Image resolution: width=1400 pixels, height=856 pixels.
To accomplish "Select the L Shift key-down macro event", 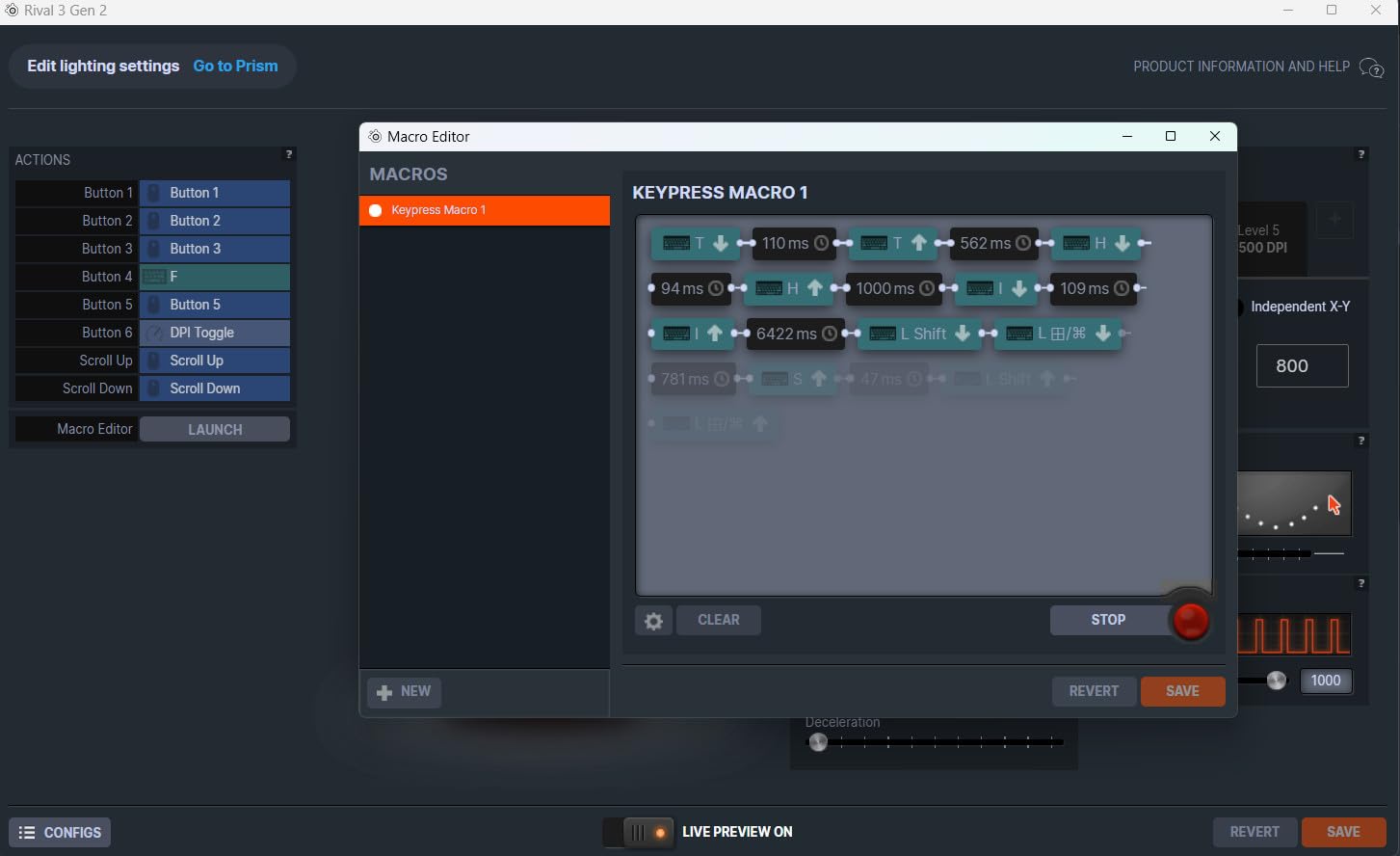I will (919, 334).
